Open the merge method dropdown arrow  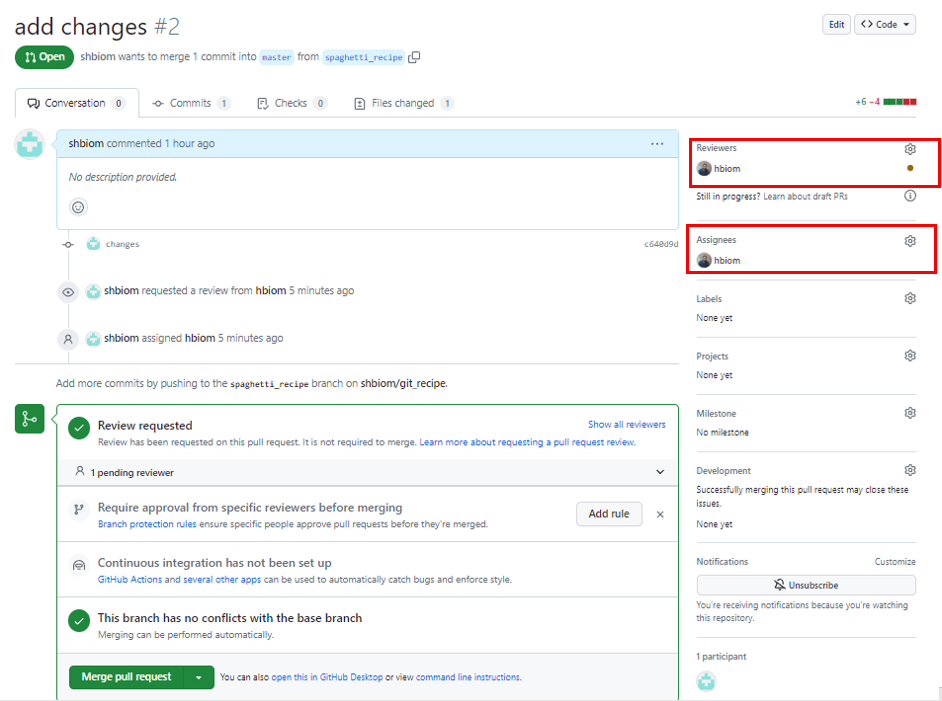tap(198, 677)
